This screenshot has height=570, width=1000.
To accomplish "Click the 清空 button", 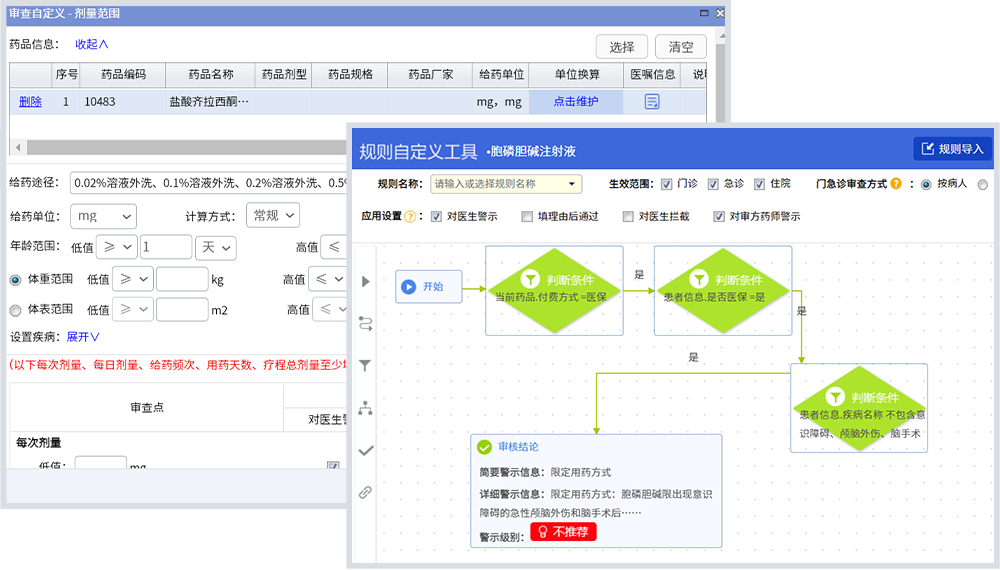I will coord(680,47).
